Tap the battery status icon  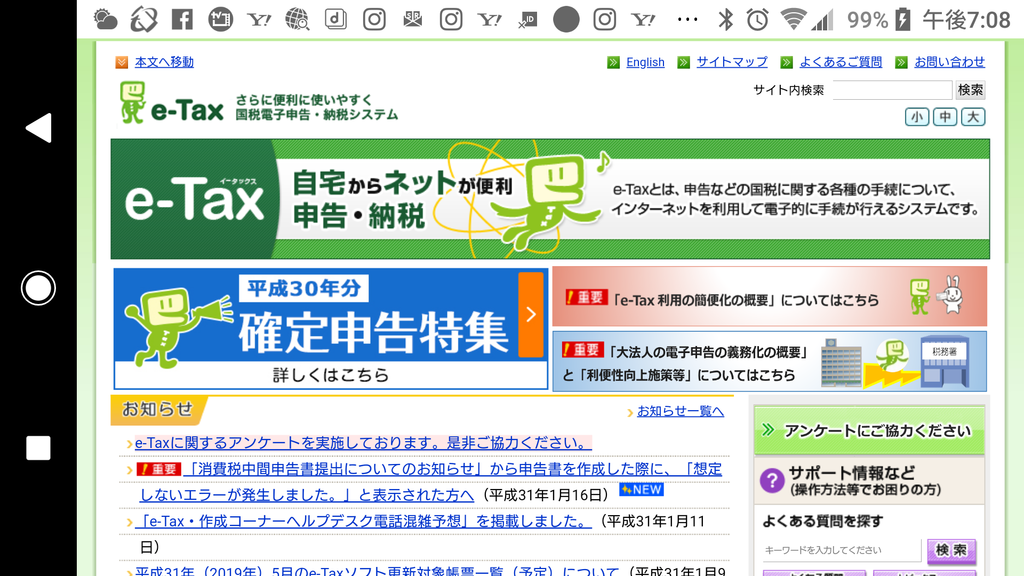903,20
